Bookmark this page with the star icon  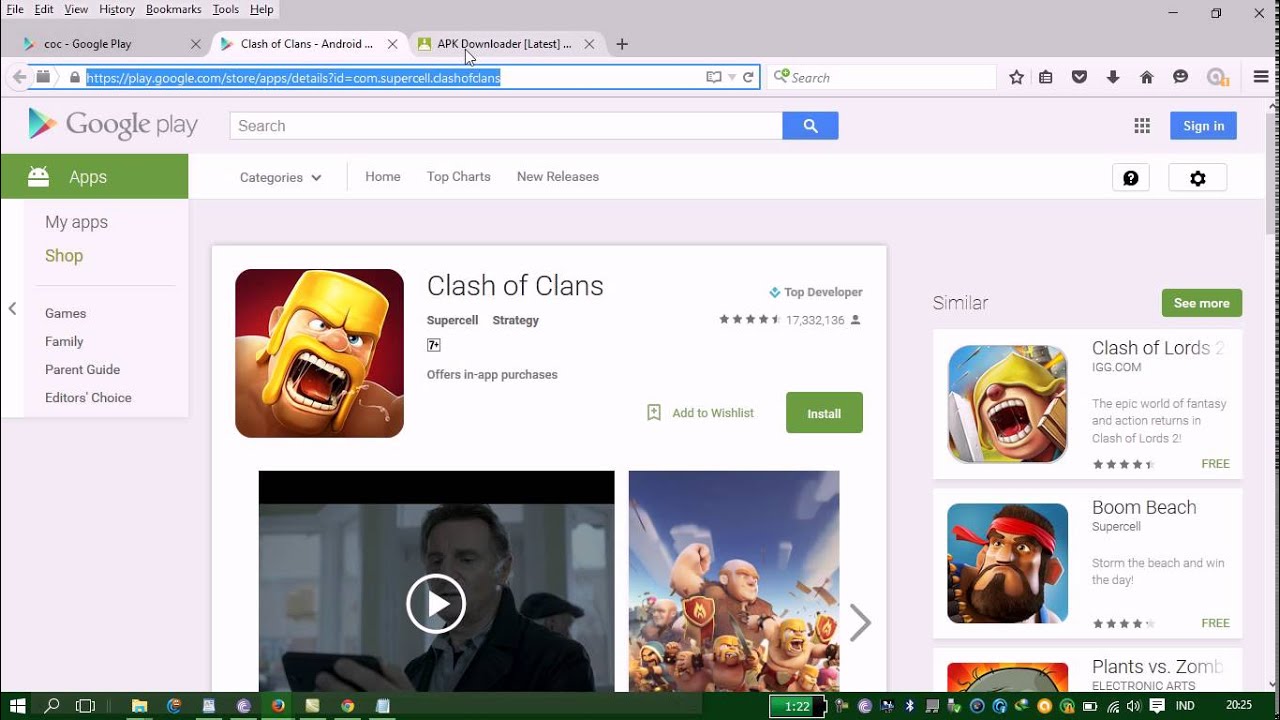[x=1016, y=77]
